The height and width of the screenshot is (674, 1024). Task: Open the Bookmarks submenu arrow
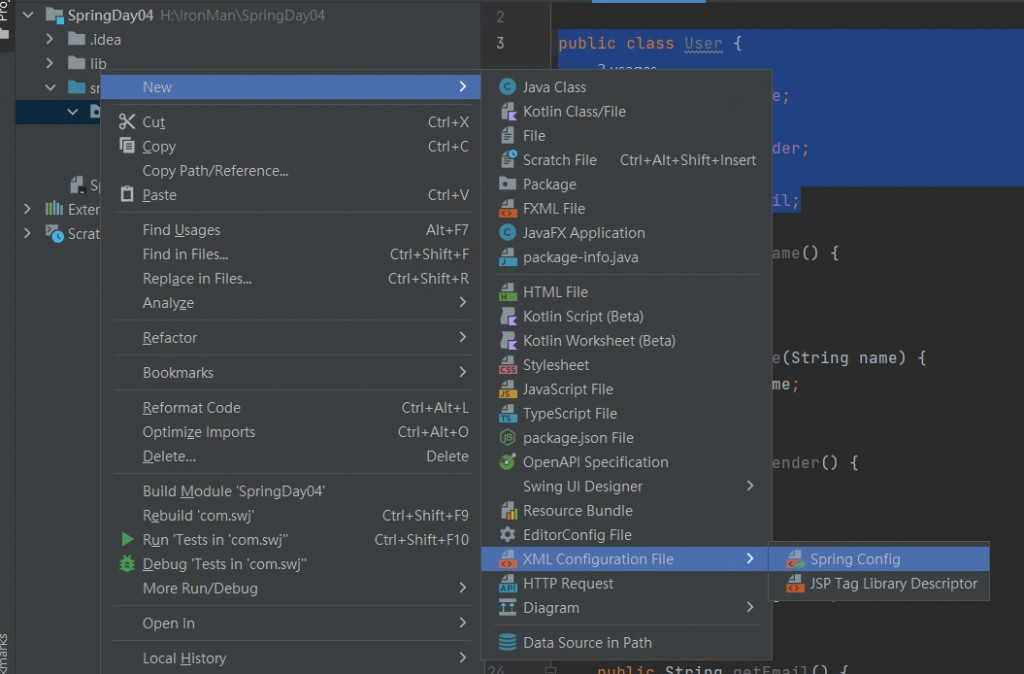[x=462, y=372]
